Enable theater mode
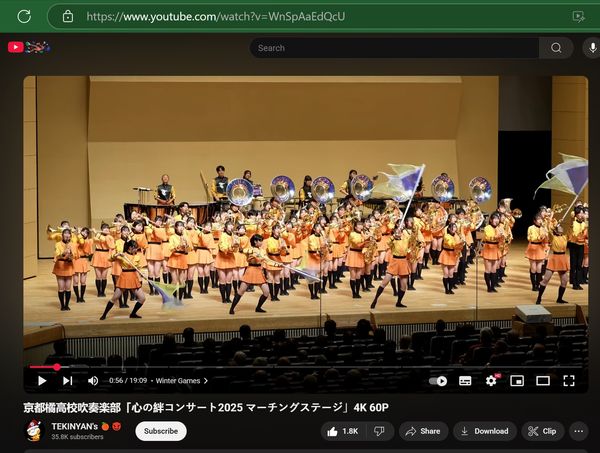600x453 pixels. tap(543, 381)
